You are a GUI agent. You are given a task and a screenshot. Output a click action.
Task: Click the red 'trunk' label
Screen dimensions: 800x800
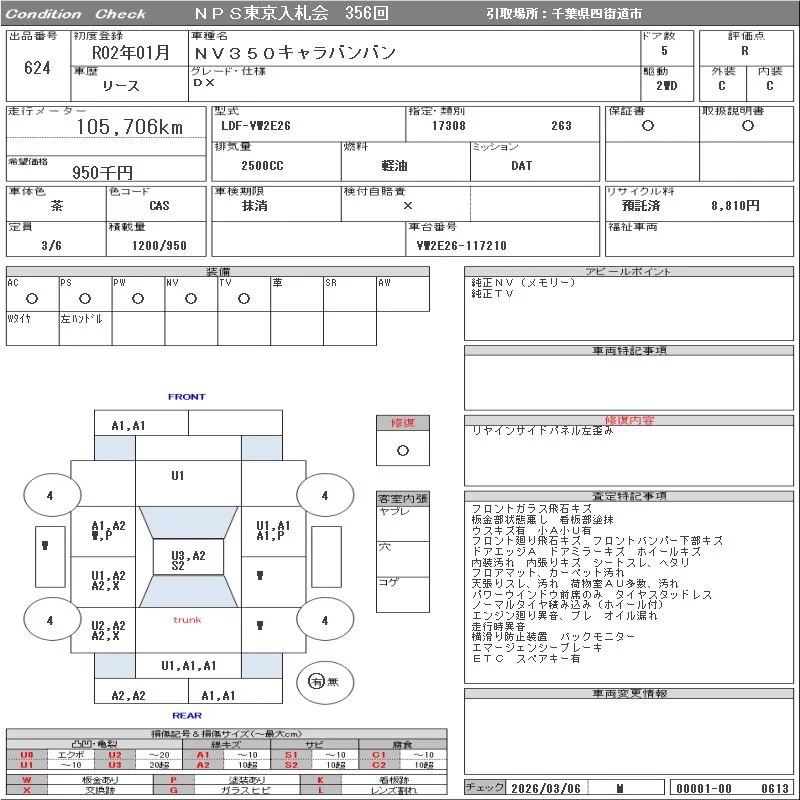(x=187, y=620)
